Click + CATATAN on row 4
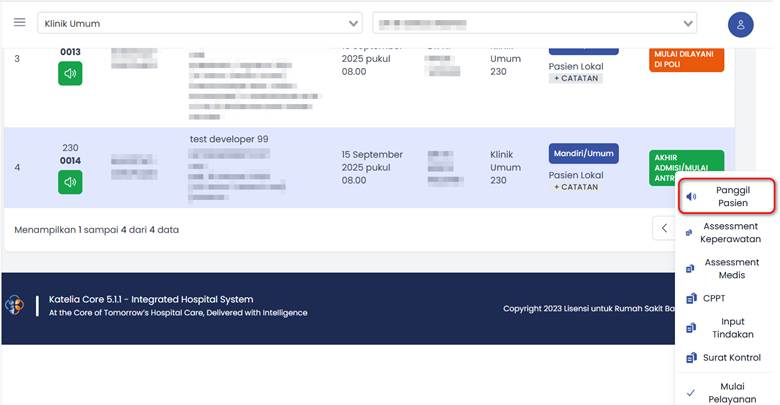Screen dimensions: 780x405 pyautogui.click(x=575, y=187)
